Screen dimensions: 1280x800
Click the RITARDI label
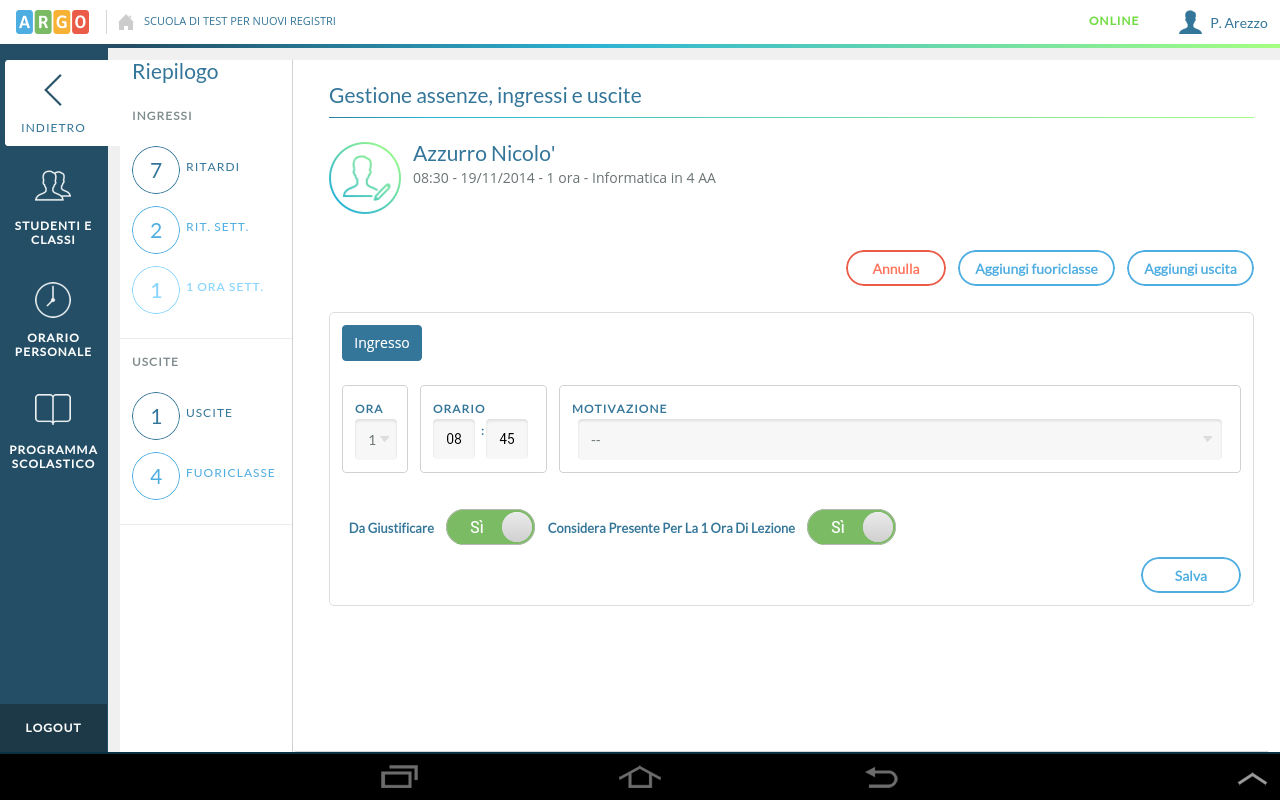pos(213,167)
